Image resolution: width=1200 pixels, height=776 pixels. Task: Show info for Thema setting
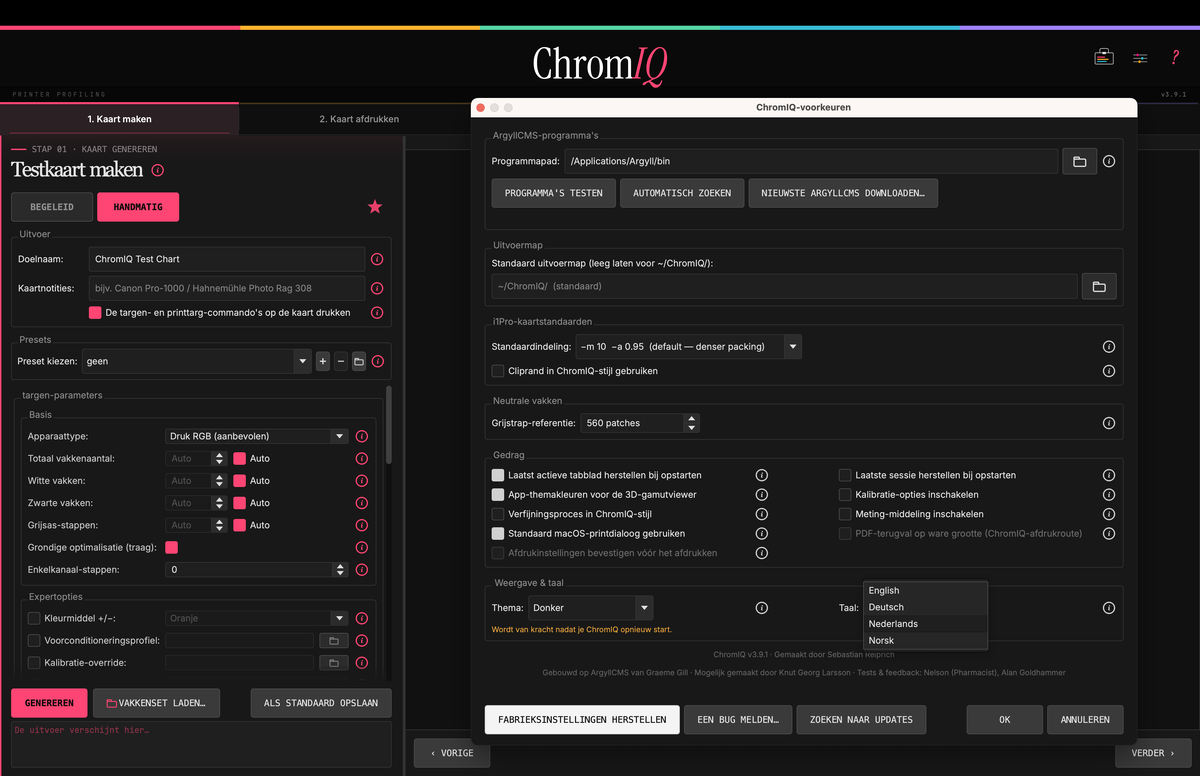point(761,607)
